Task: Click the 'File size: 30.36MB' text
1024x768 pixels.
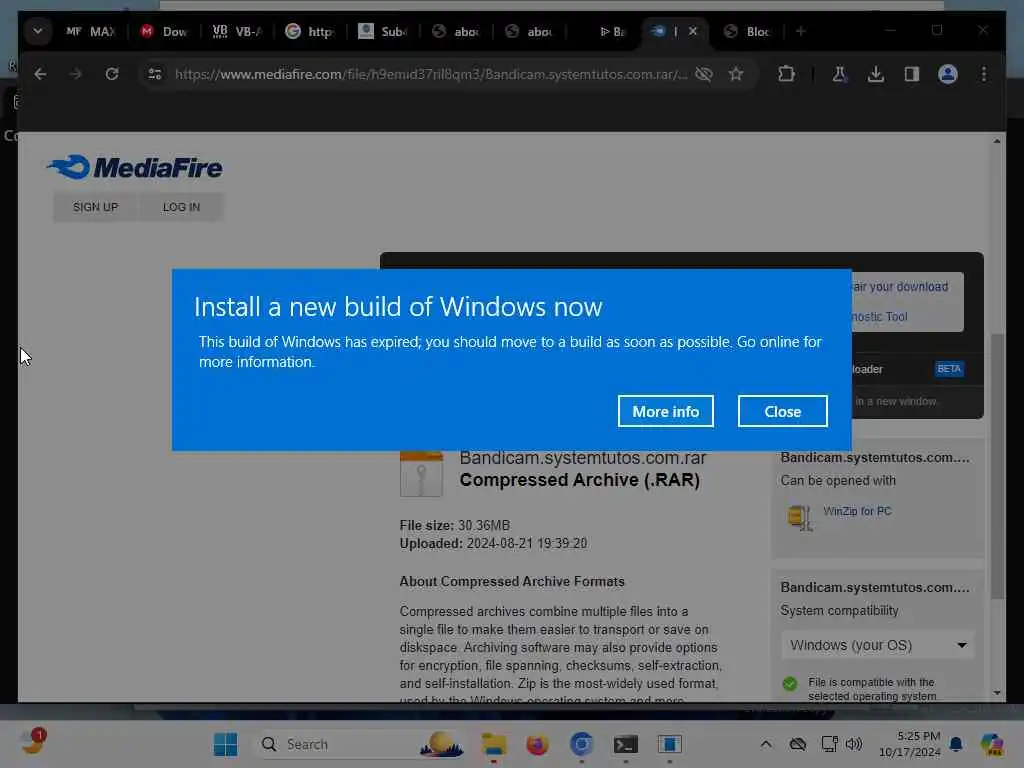Action: (455, 526)
